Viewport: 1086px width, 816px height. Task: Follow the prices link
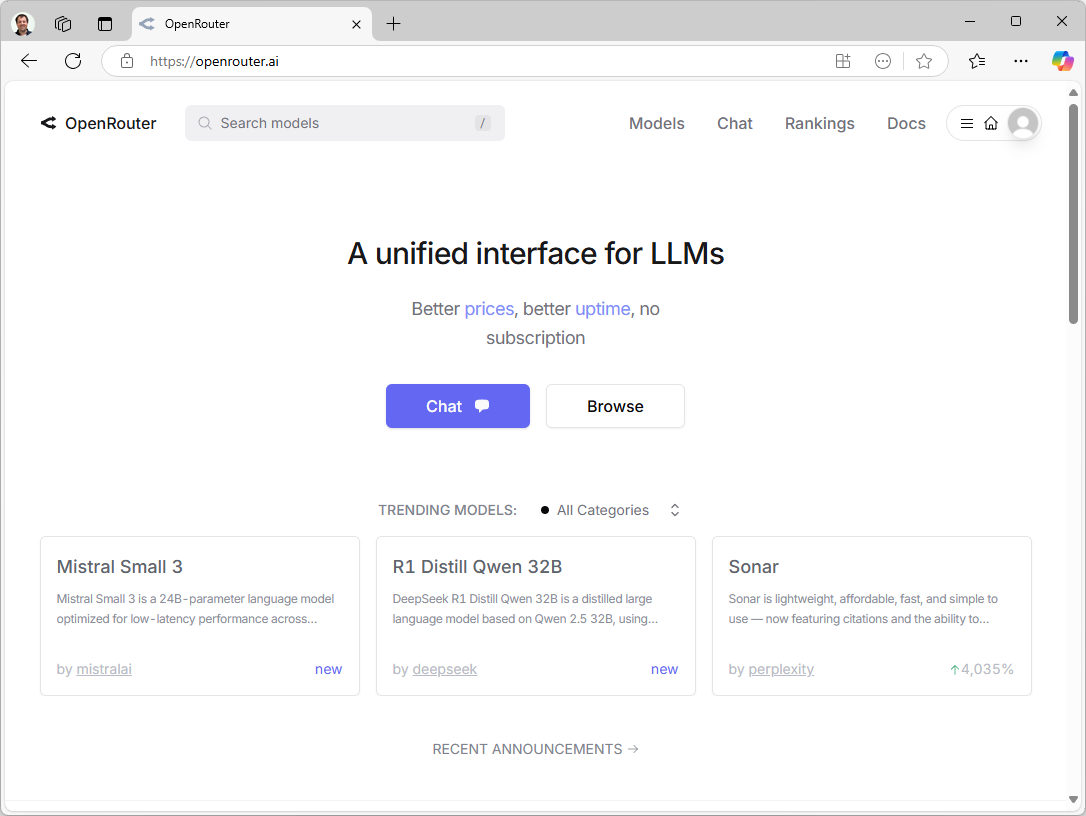tap(489, 309)
